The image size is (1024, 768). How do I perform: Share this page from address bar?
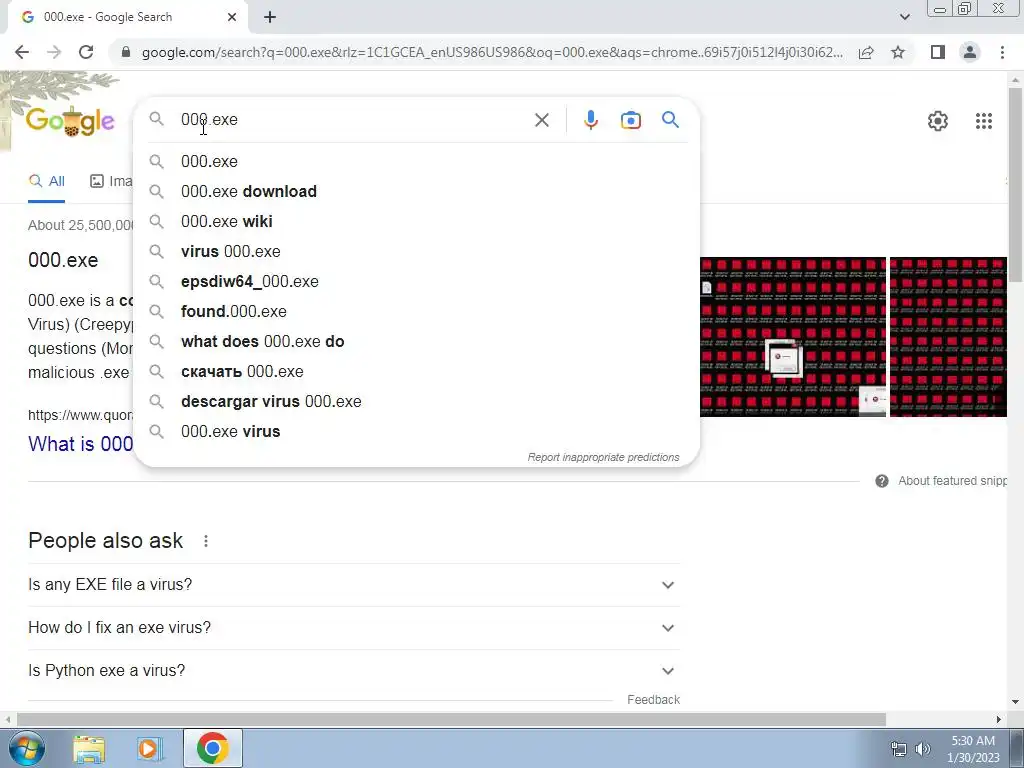click(866, 52)
